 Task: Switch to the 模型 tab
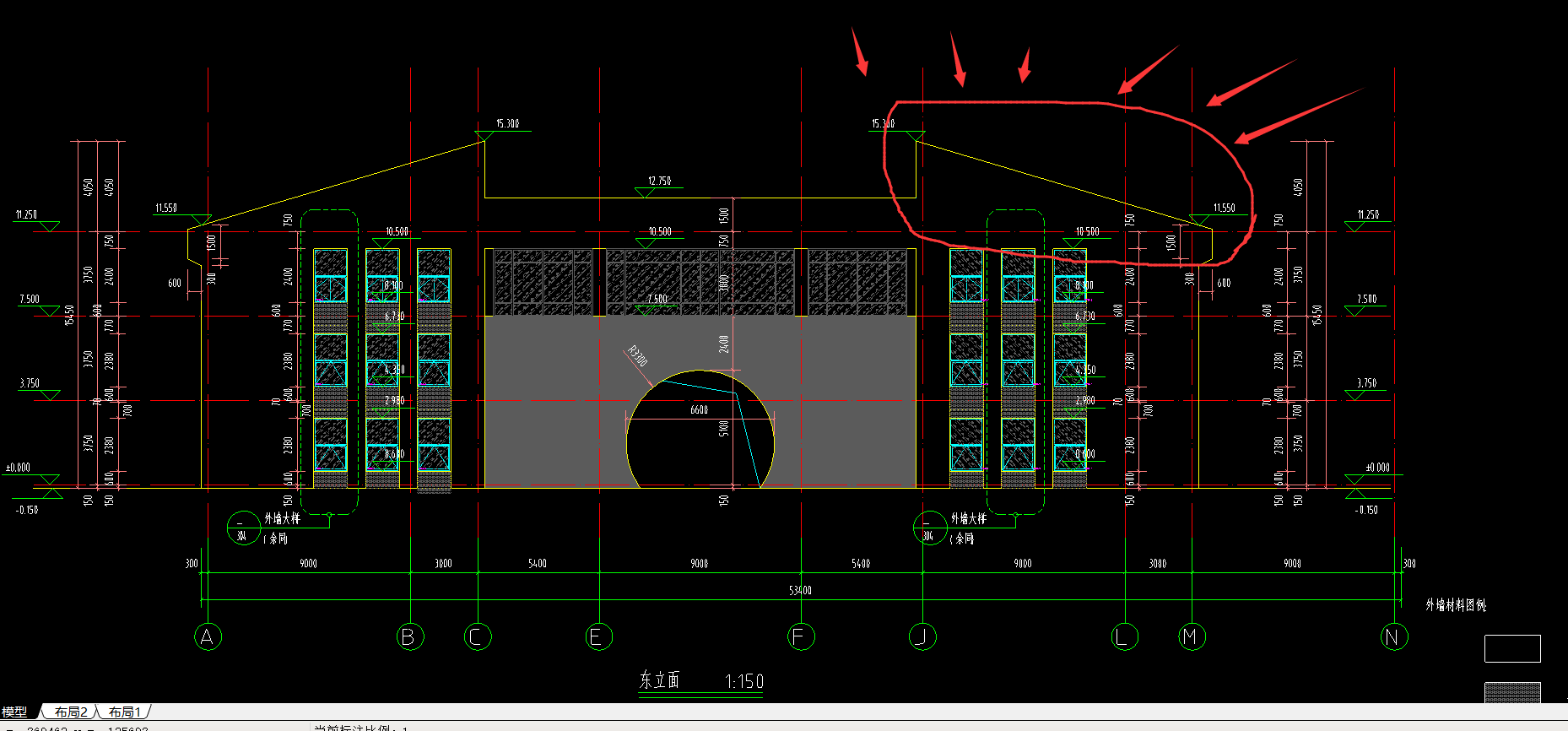coord(14,712)
